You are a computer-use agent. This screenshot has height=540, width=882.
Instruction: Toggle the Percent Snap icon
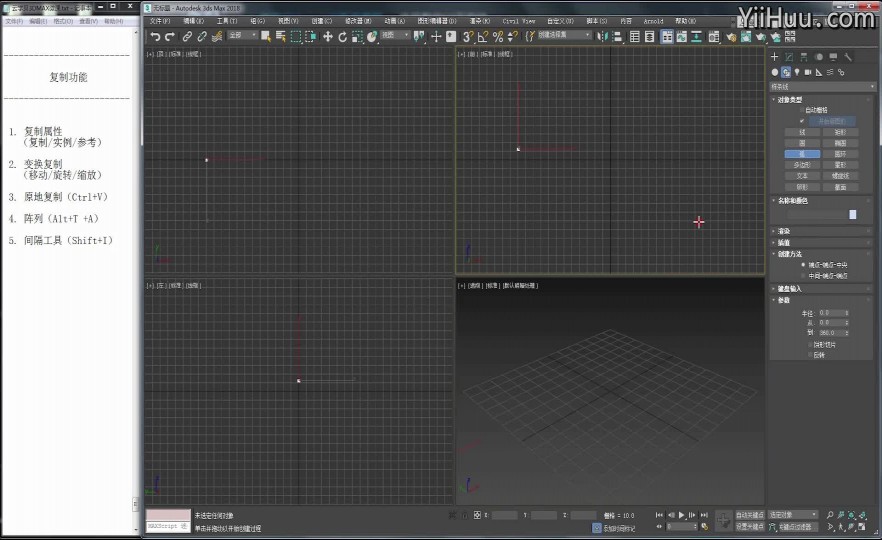(498, 37)
